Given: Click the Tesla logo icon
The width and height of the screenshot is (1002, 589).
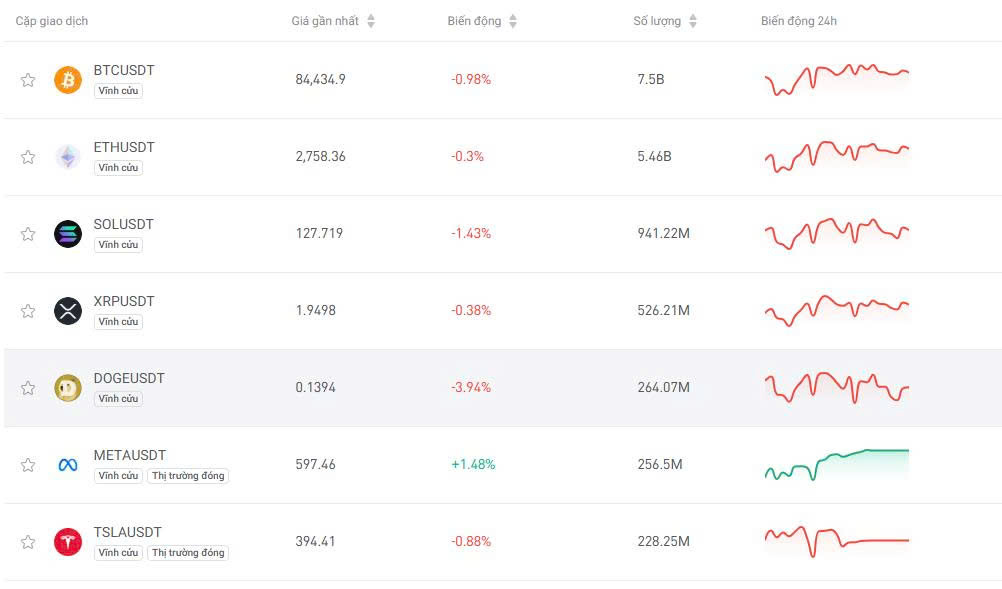Looking at the screenshot, I should tap(67, 541).
